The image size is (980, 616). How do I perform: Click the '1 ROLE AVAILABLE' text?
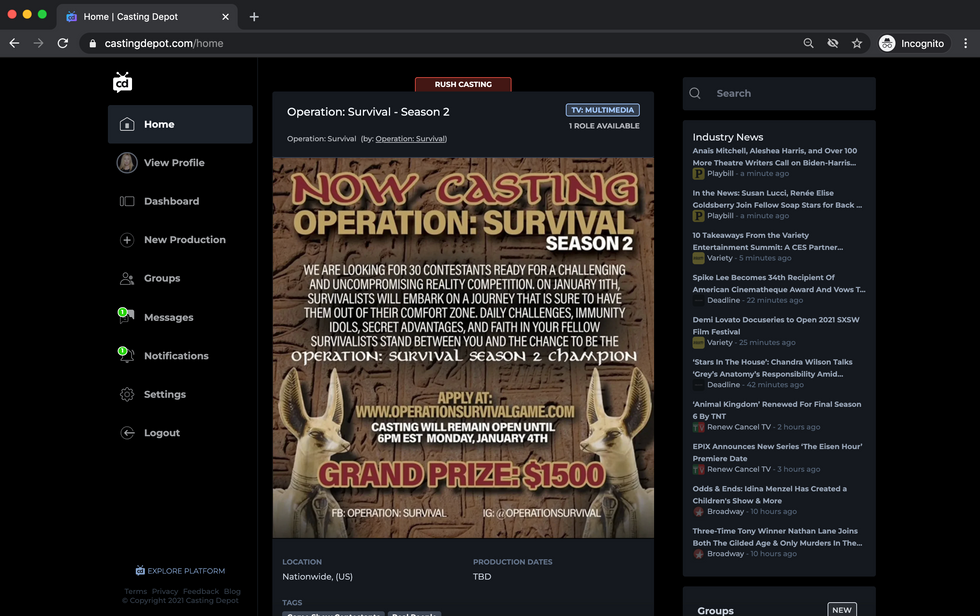[604, 126]
